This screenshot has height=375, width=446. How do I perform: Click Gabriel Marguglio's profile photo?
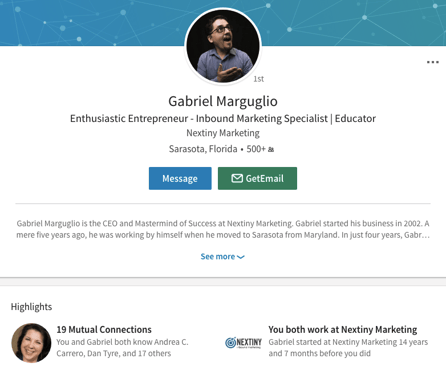tap(223, 46)
